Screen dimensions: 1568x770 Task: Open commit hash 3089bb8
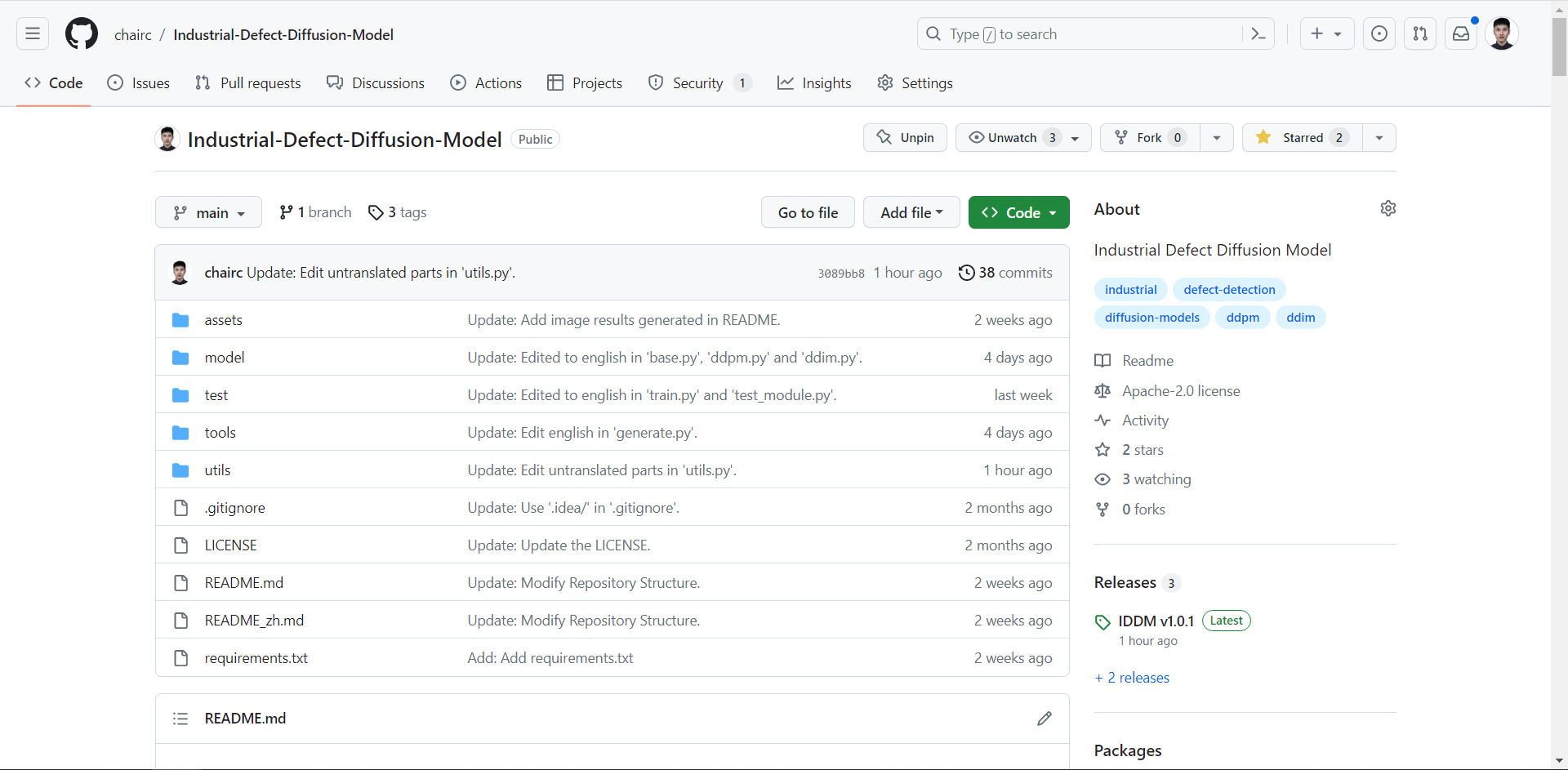point(841,274)
